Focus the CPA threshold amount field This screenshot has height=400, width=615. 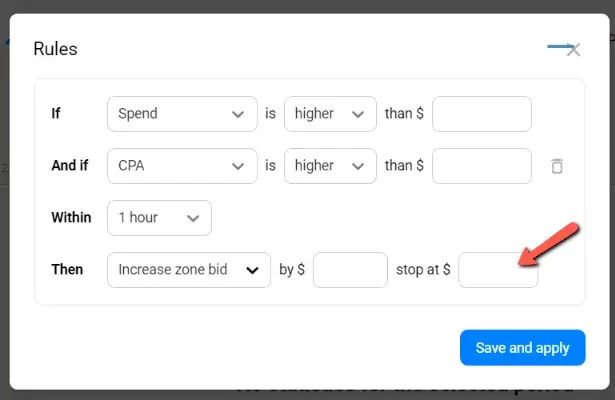pos(482,166)
